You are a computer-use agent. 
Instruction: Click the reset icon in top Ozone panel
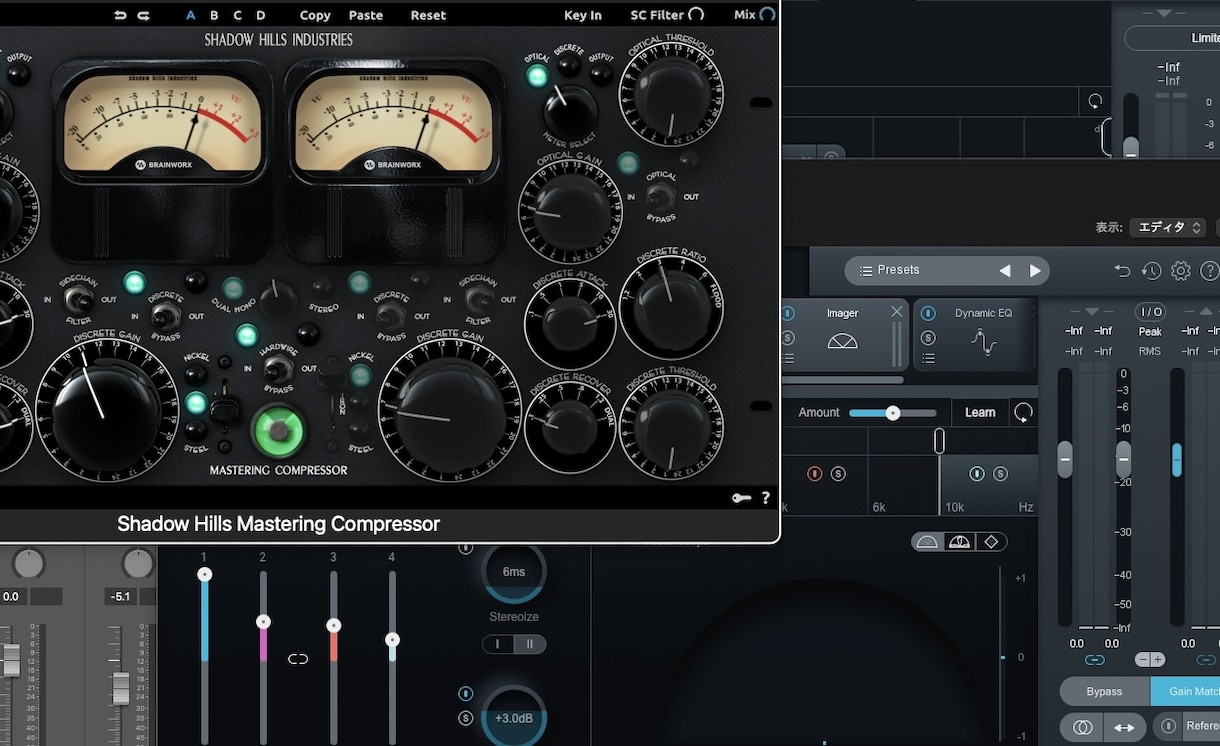coord(1095,101)
